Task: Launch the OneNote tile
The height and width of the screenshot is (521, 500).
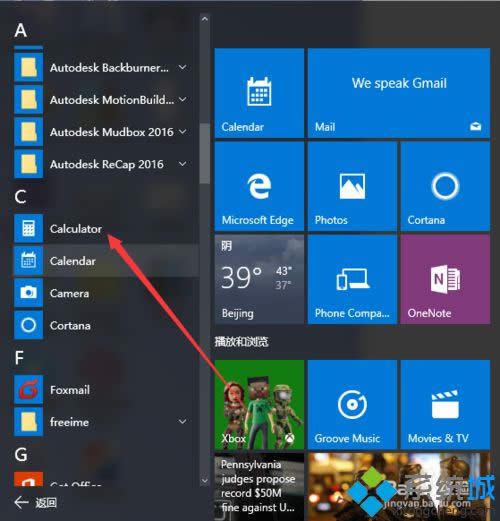Action: [445, 279]
